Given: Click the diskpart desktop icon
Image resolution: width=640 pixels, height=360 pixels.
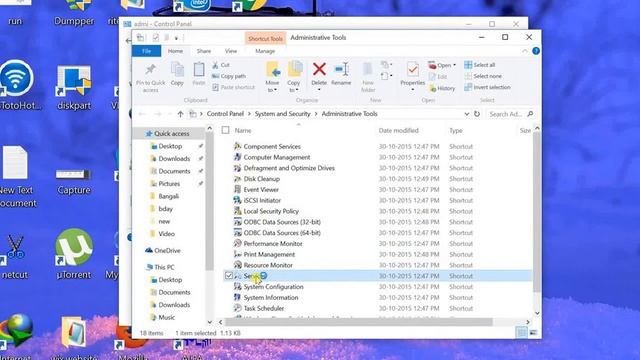Looking at the screenshot, I should point(74,81).
